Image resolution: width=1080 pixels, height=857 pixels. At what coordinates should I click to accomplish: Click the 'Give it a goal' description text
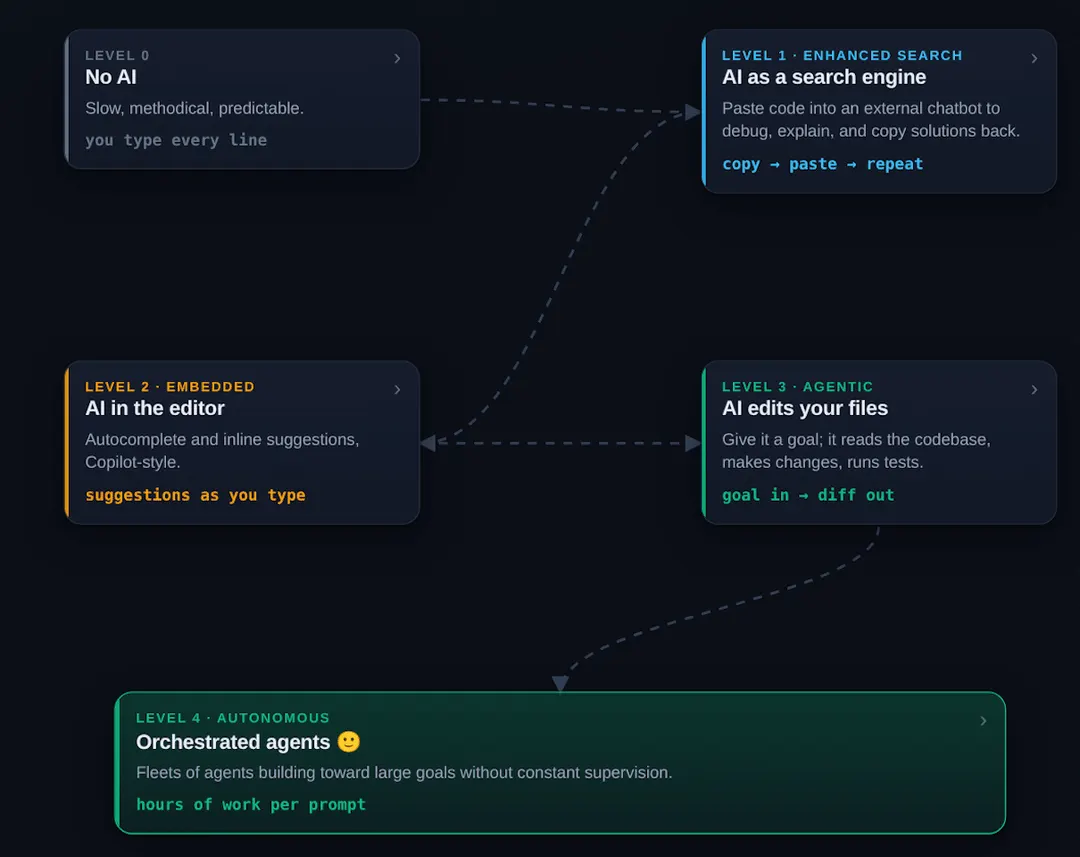(x=856, y=451)
